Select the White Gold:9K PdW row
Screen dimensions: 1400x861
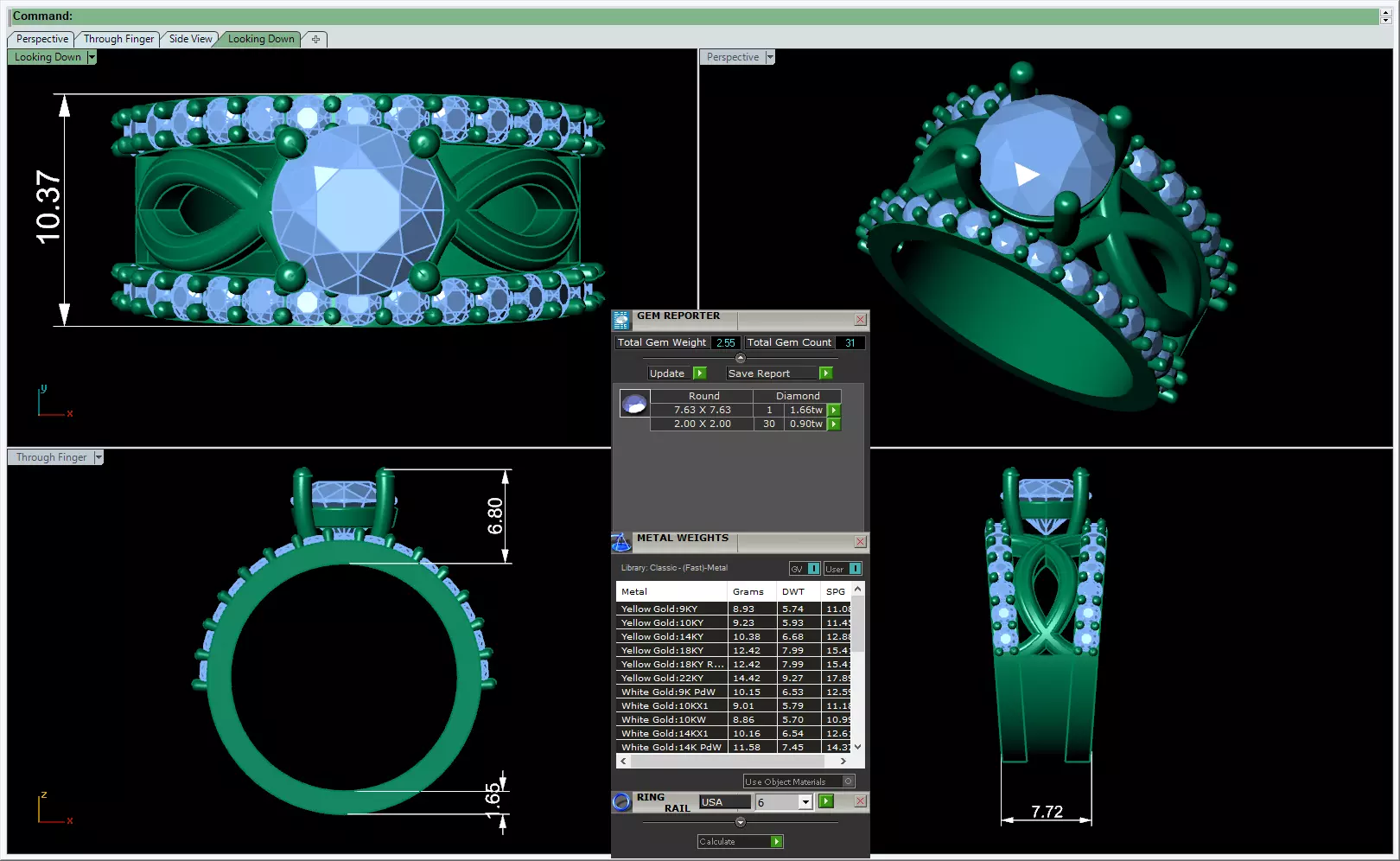tap(735, 692)
